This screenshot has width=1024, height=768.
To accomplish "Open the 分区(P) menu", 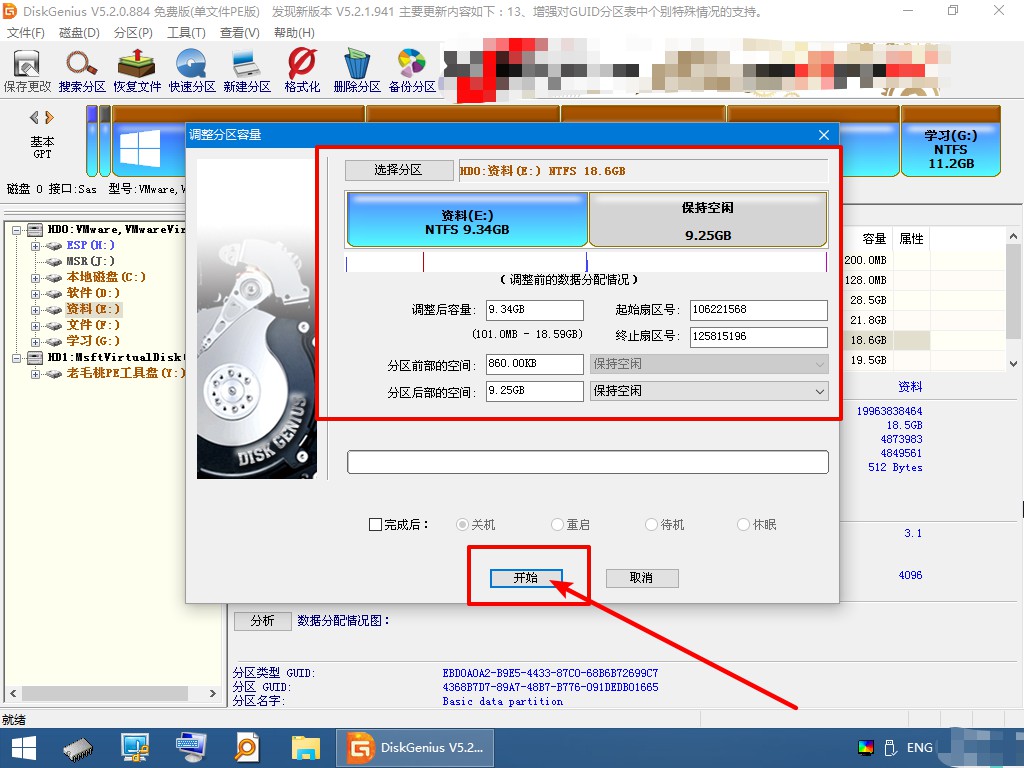I will coord(133,33).
